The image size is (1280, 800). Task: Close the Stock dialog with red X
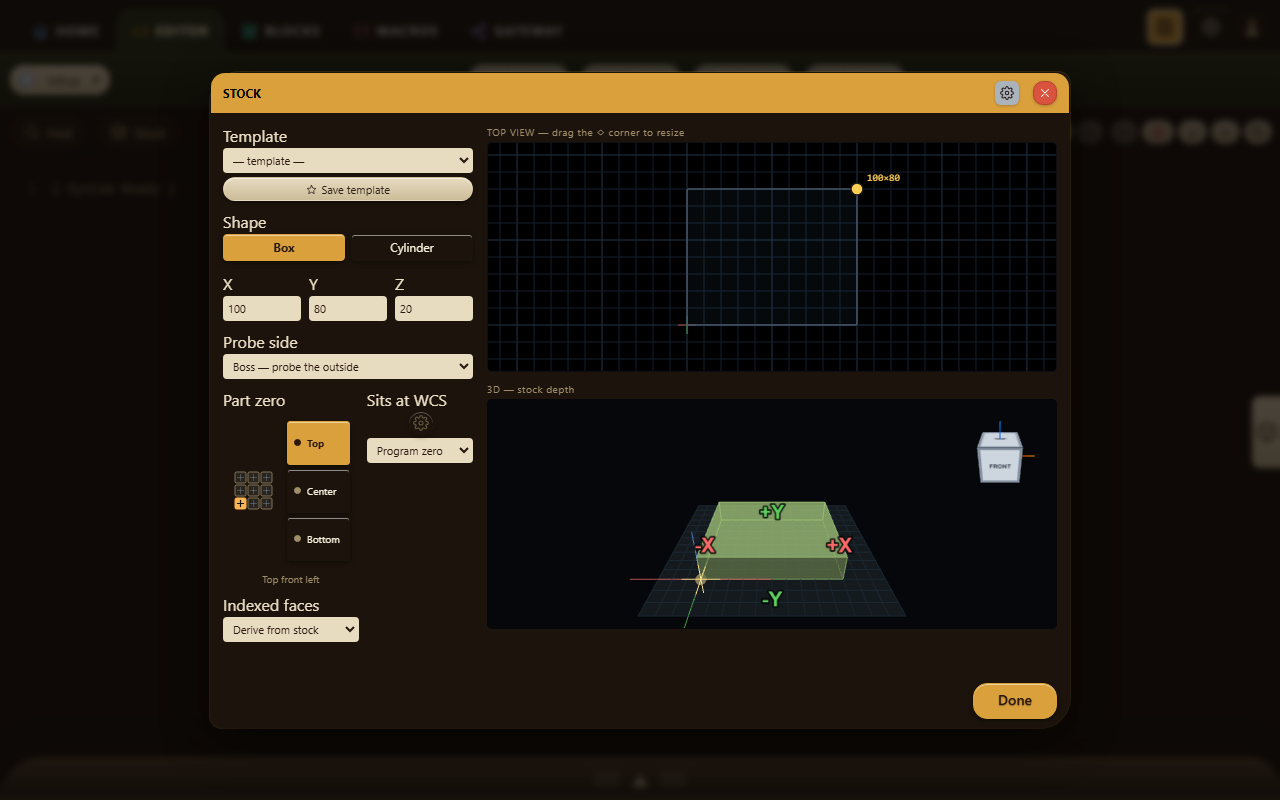click(x=1045, y=93)
